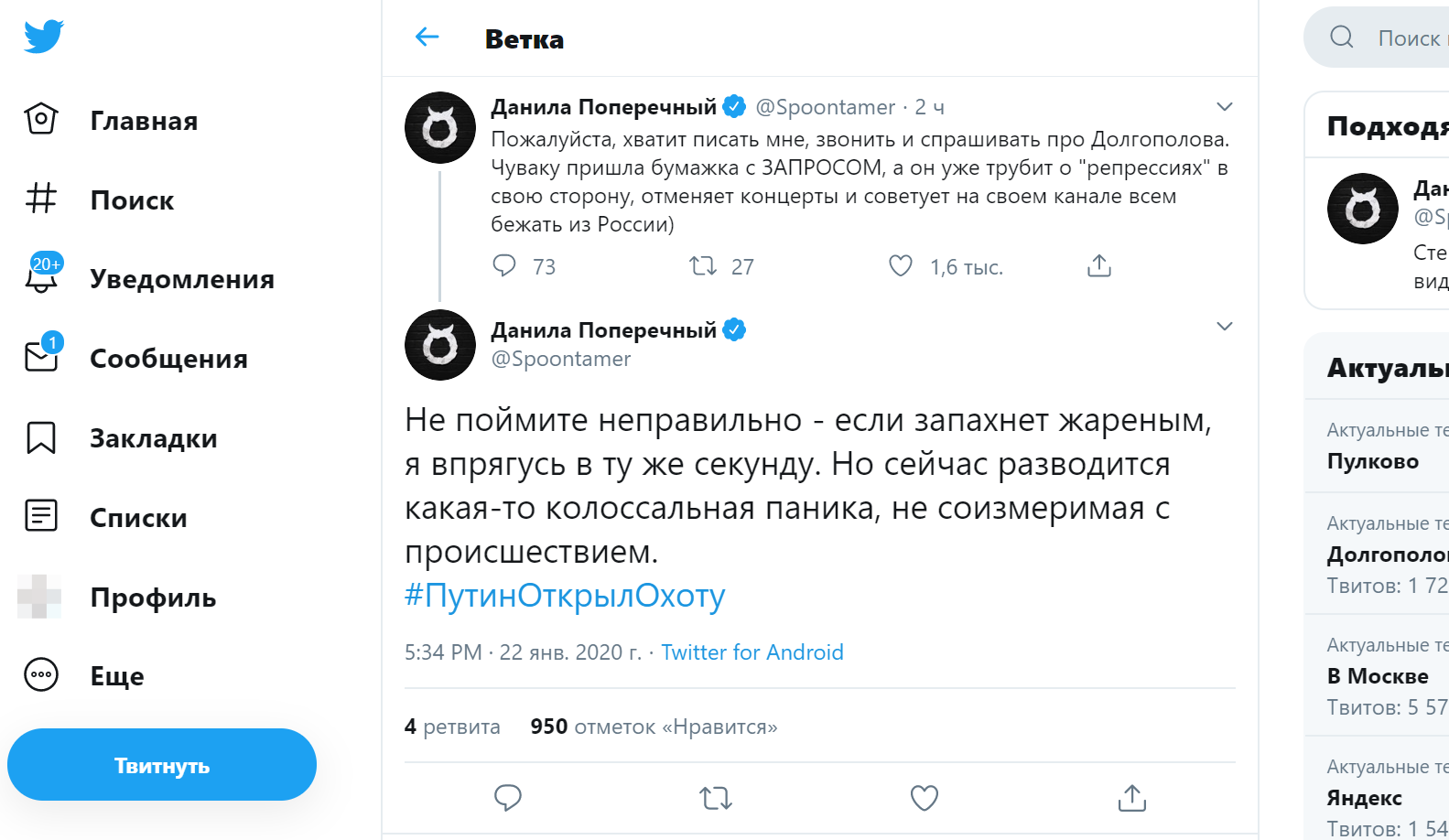Open the Twitter for Android link
The image size is (1449, 840).
(x=752, y=652)
